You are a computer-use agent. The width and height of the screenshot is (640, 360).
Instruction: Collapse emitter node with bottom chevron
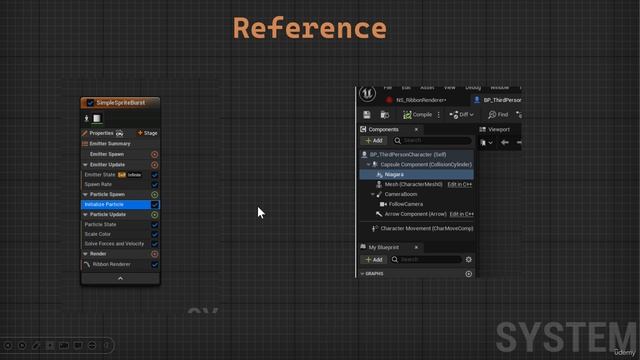120,278
